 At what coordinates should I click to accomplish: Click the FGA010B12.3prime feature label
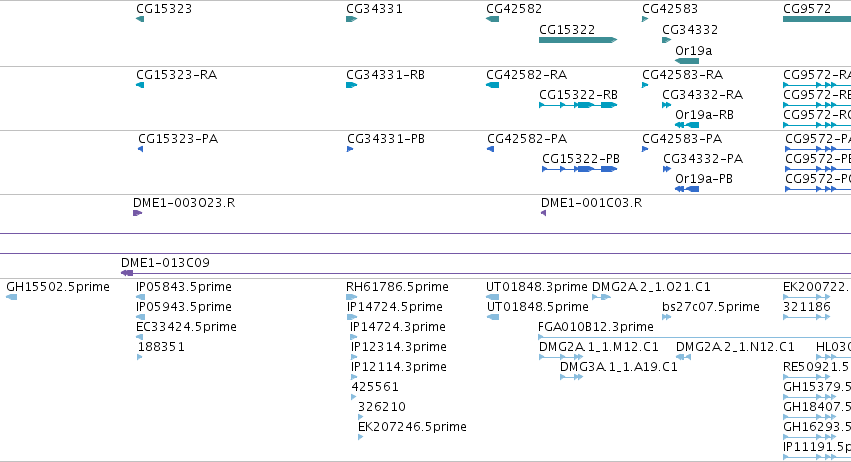tap(595, 327)
